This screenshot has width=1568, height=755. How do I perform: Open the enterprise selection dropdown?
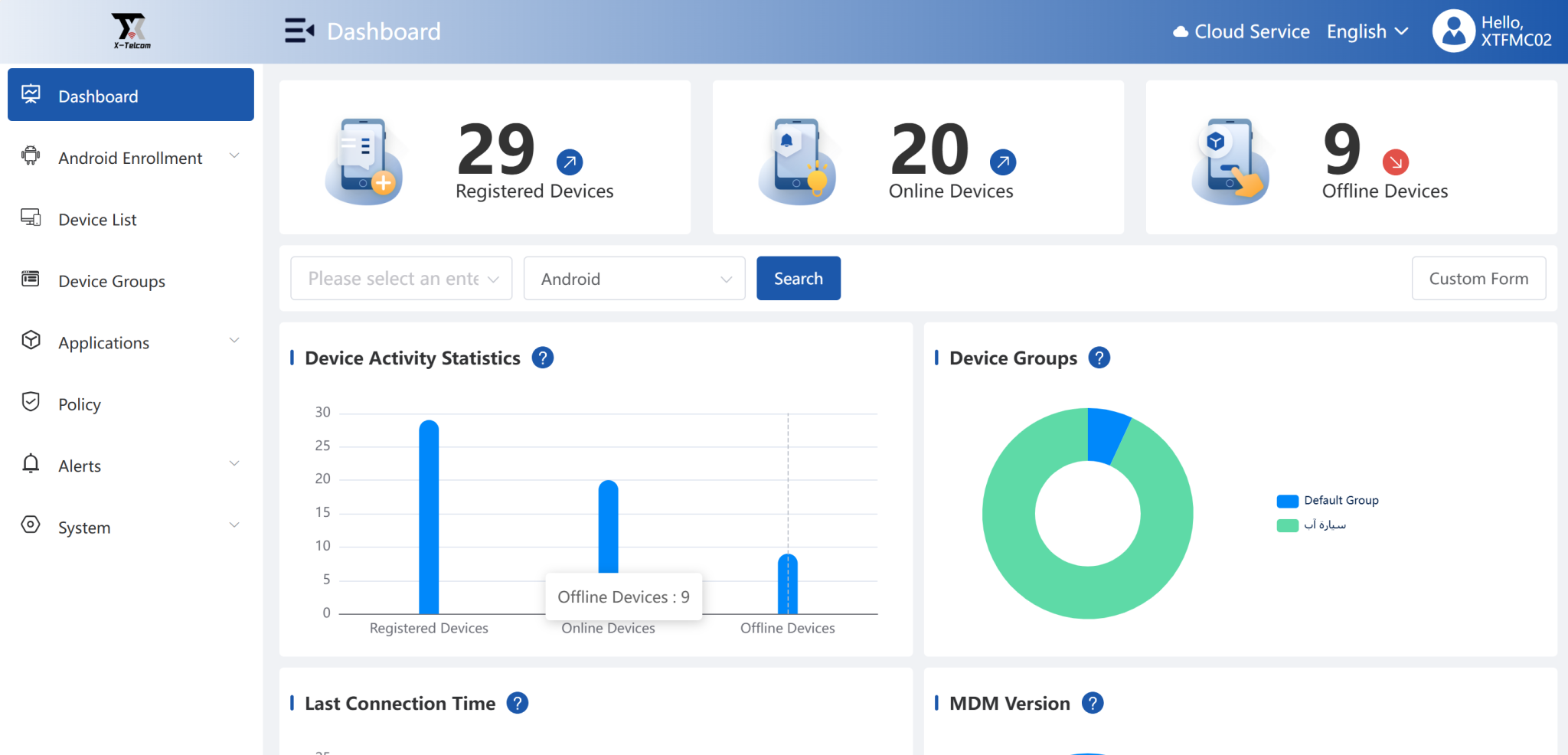point(400,278)
